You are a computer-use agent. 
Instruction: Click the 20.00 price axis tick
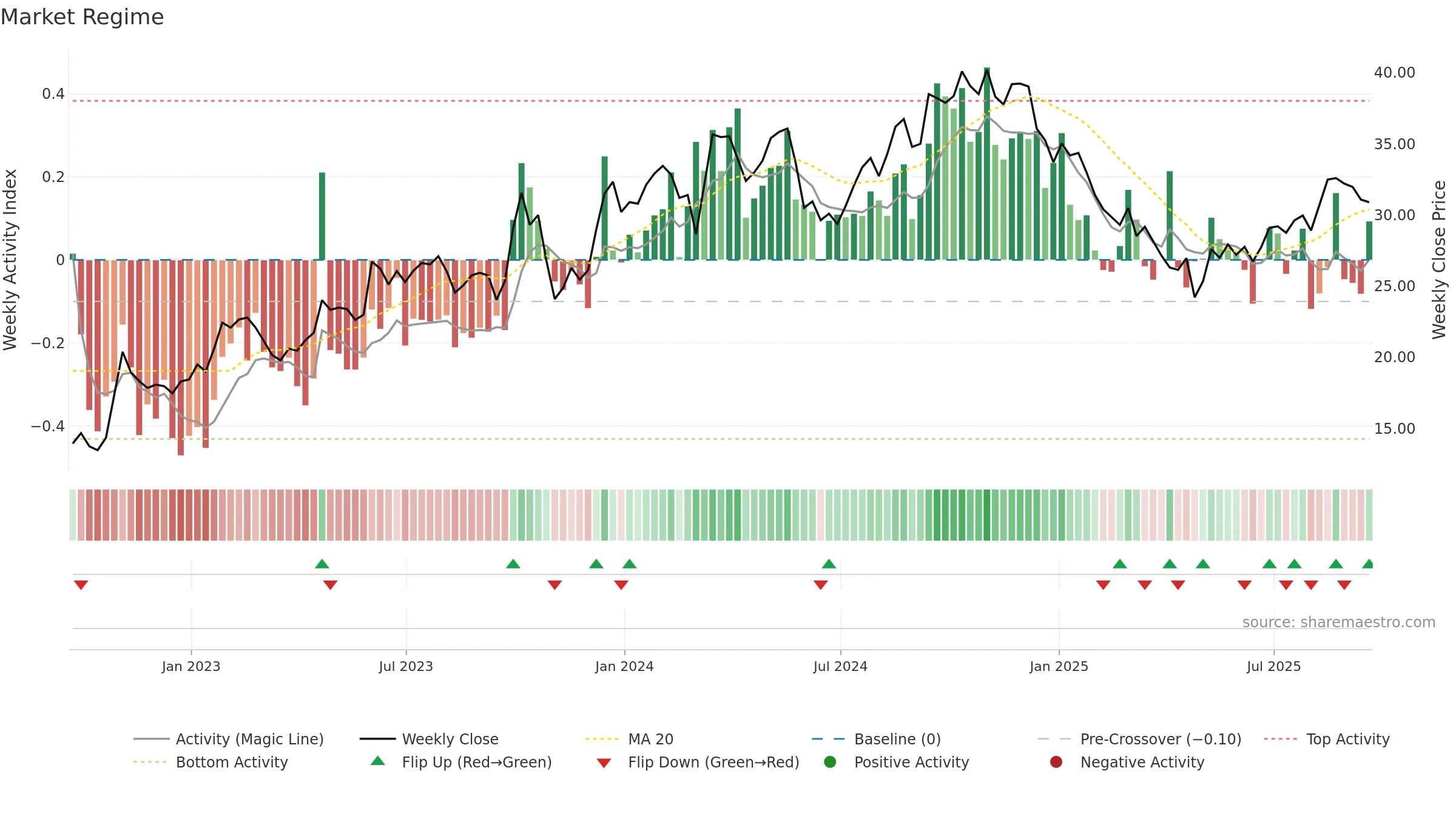click(1394, 357)
